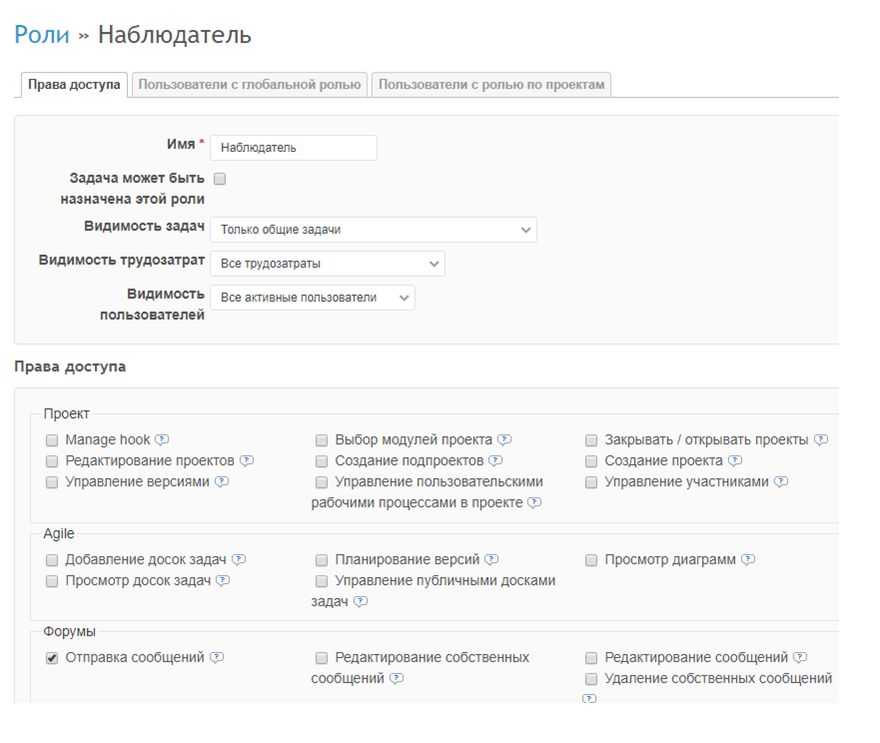
Task: Show help for Управление участниками
Action: [781, 482]
